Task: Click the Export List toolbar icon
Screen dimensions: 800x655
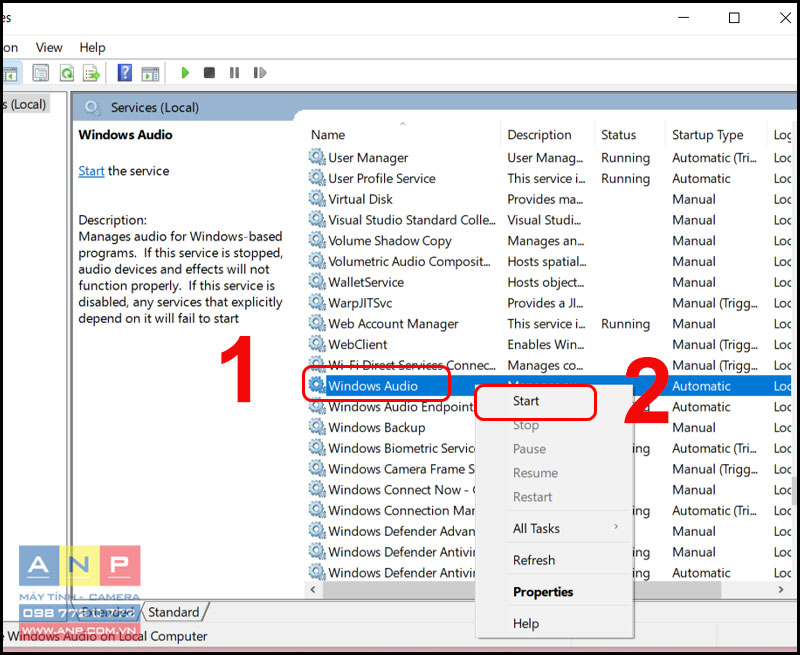Action: pos(92,73)
